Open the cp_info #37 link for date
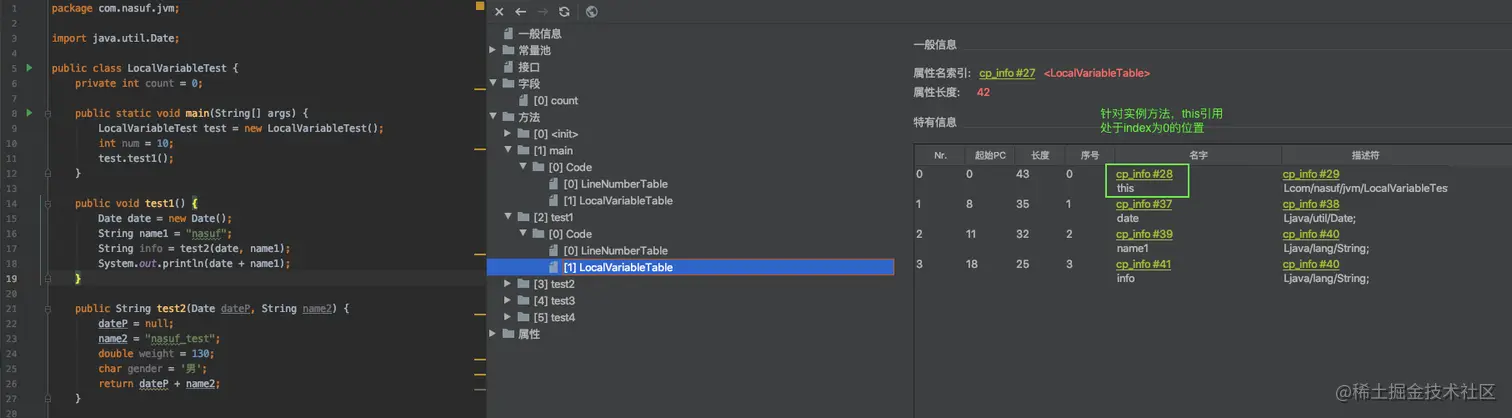 [x=1144, y=204]
